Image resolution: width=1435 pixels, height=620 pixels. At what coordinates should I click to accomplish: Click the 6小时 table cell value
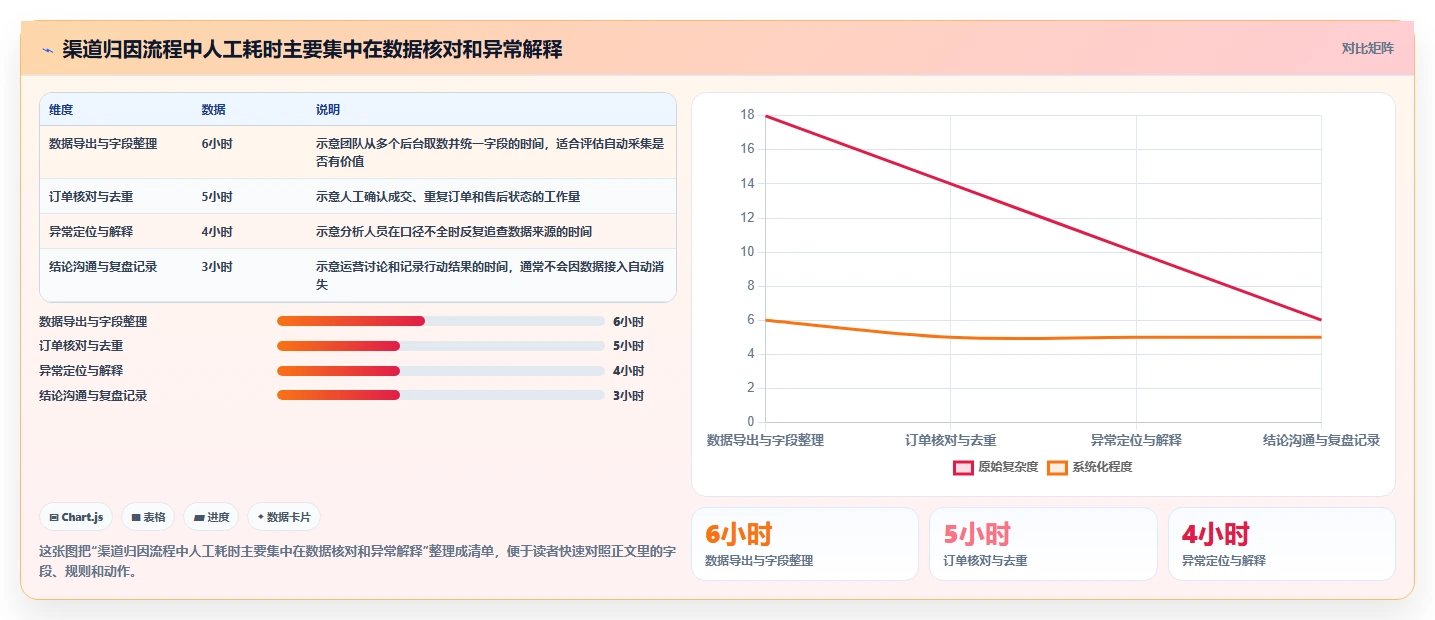click(x=217, y=144)
